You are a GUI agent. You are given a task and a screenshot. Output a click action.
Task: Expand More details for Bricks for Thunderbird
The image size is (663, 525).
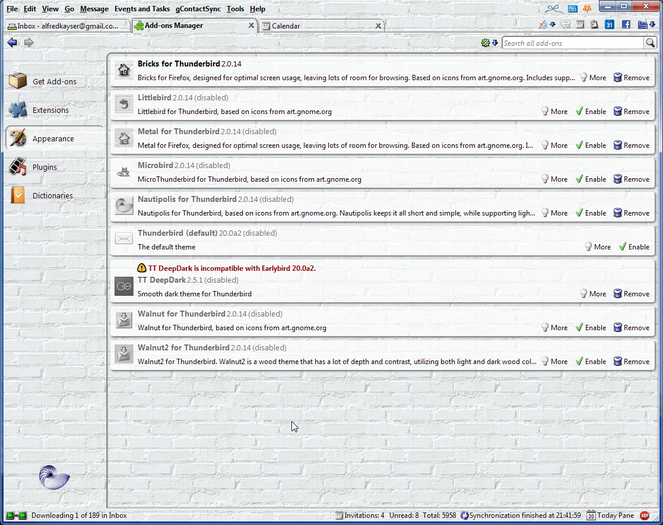click(593, 77)
